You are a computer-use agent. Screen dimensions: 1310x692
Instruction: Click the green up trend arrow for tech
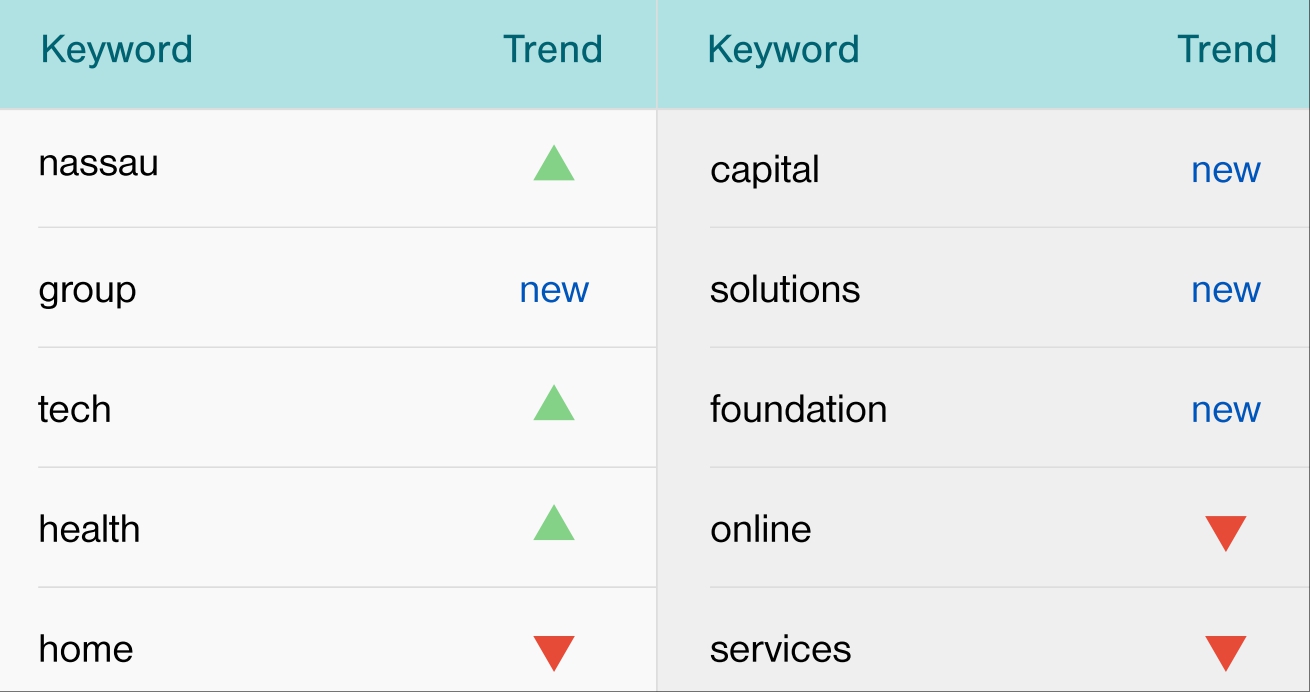tap(554, 404)
